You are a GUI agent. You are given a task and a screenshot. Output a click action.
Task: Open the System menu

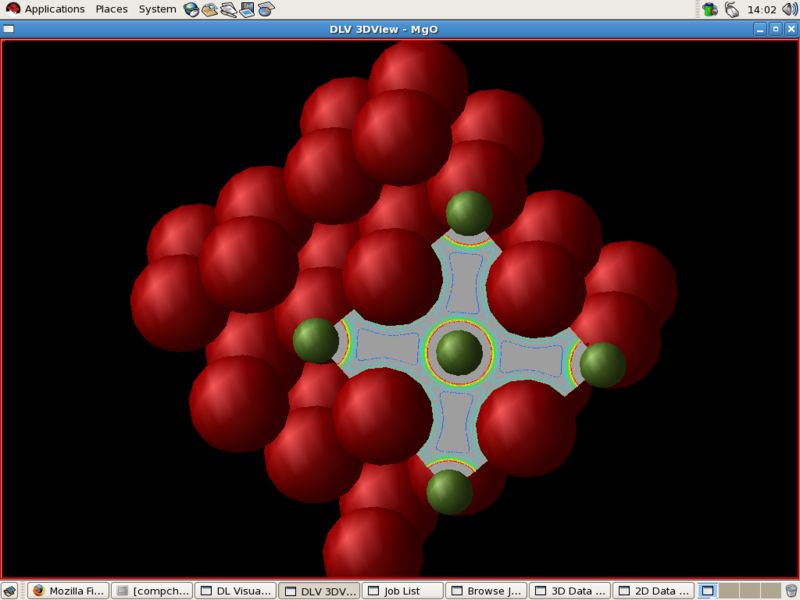[x=157, y=9]
